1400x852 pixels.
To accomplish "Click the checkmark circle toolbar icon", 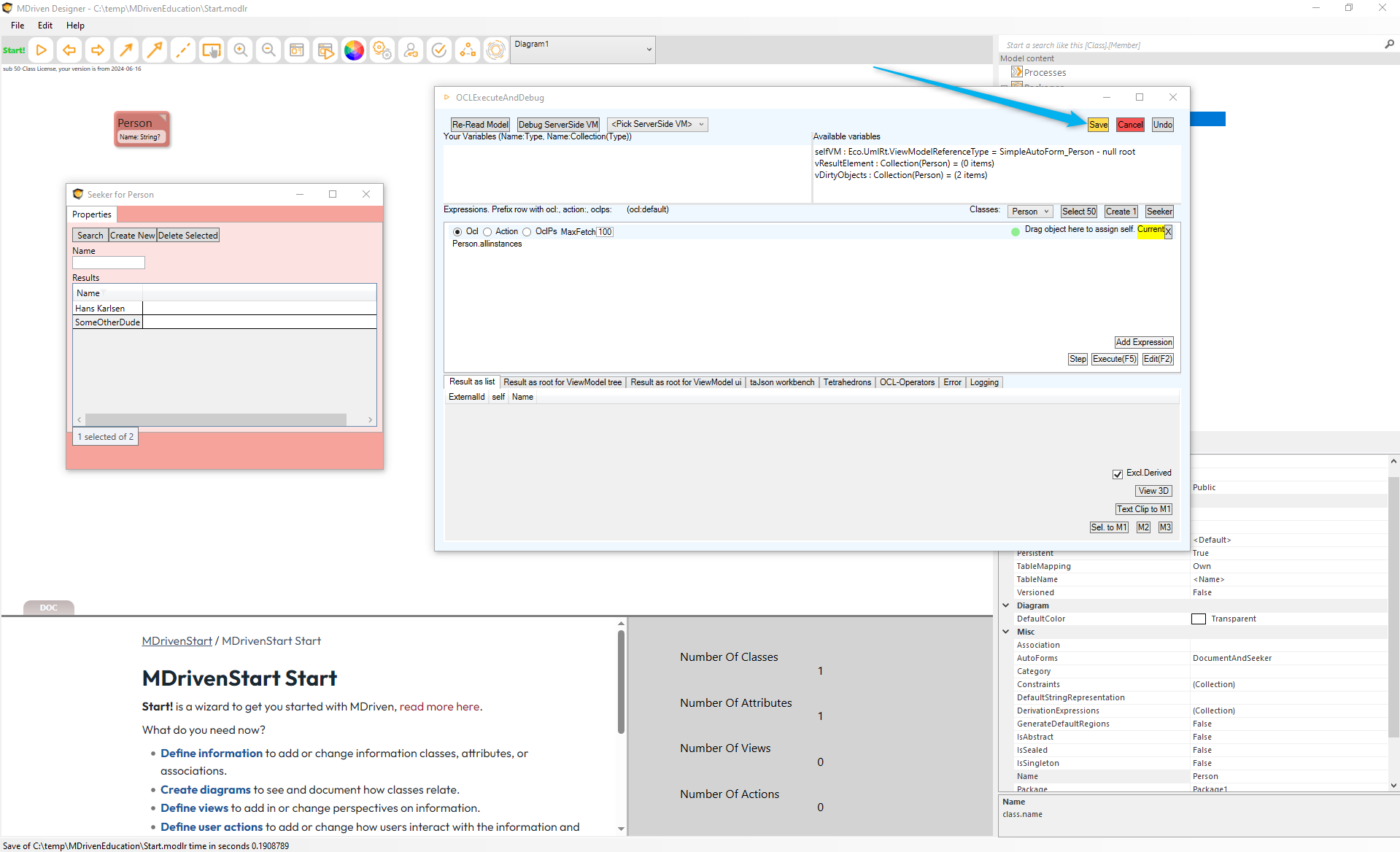I will point(439,50).
